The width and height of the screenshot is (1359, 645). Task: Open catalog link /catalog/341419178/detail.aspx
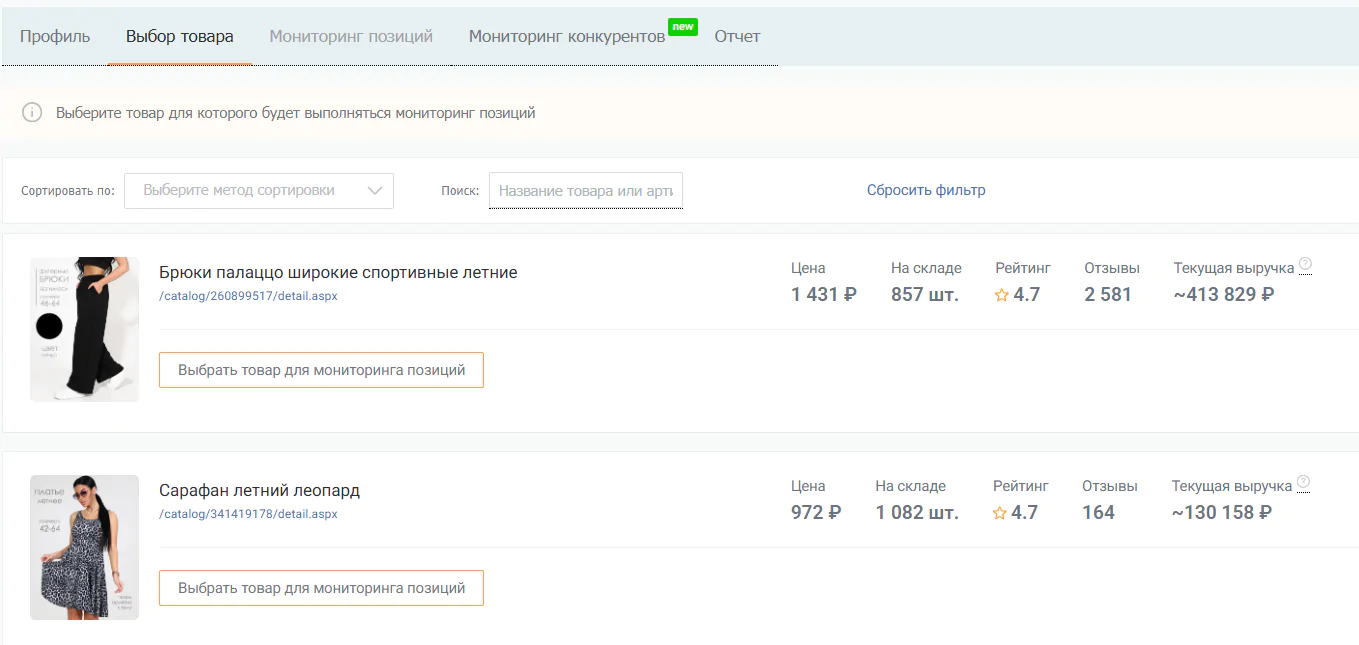(248, 514)
